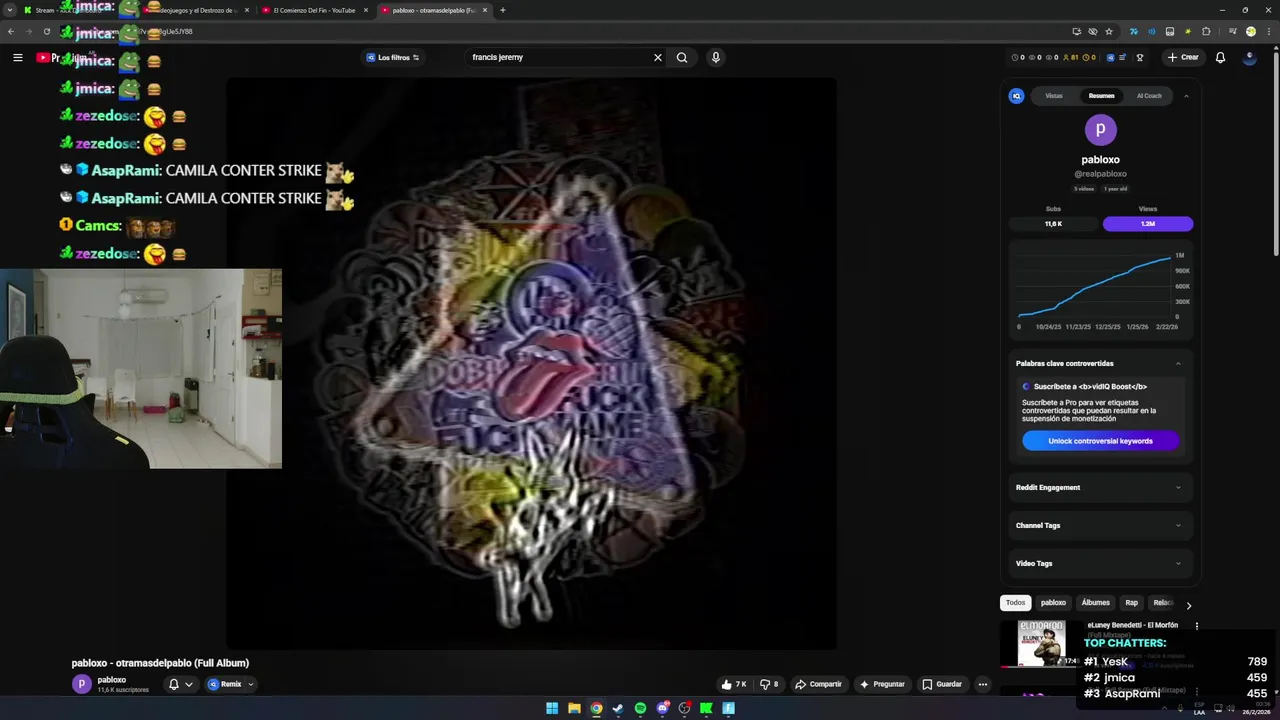Click the large p avatar in vidIQ panel

tap(1100, 130)
